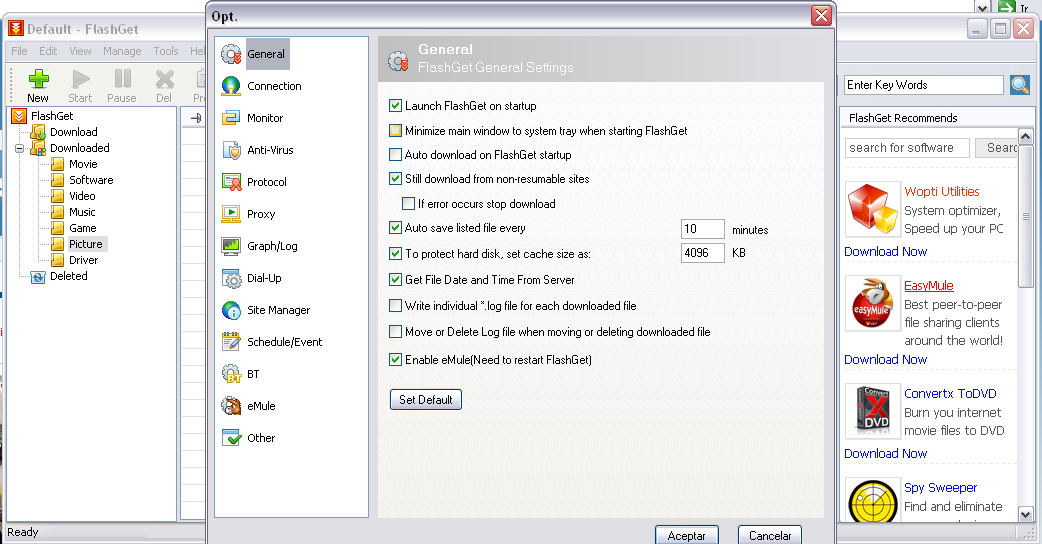
Task: Click the FlashGet root icon in tree
Action: coord(19,116)
